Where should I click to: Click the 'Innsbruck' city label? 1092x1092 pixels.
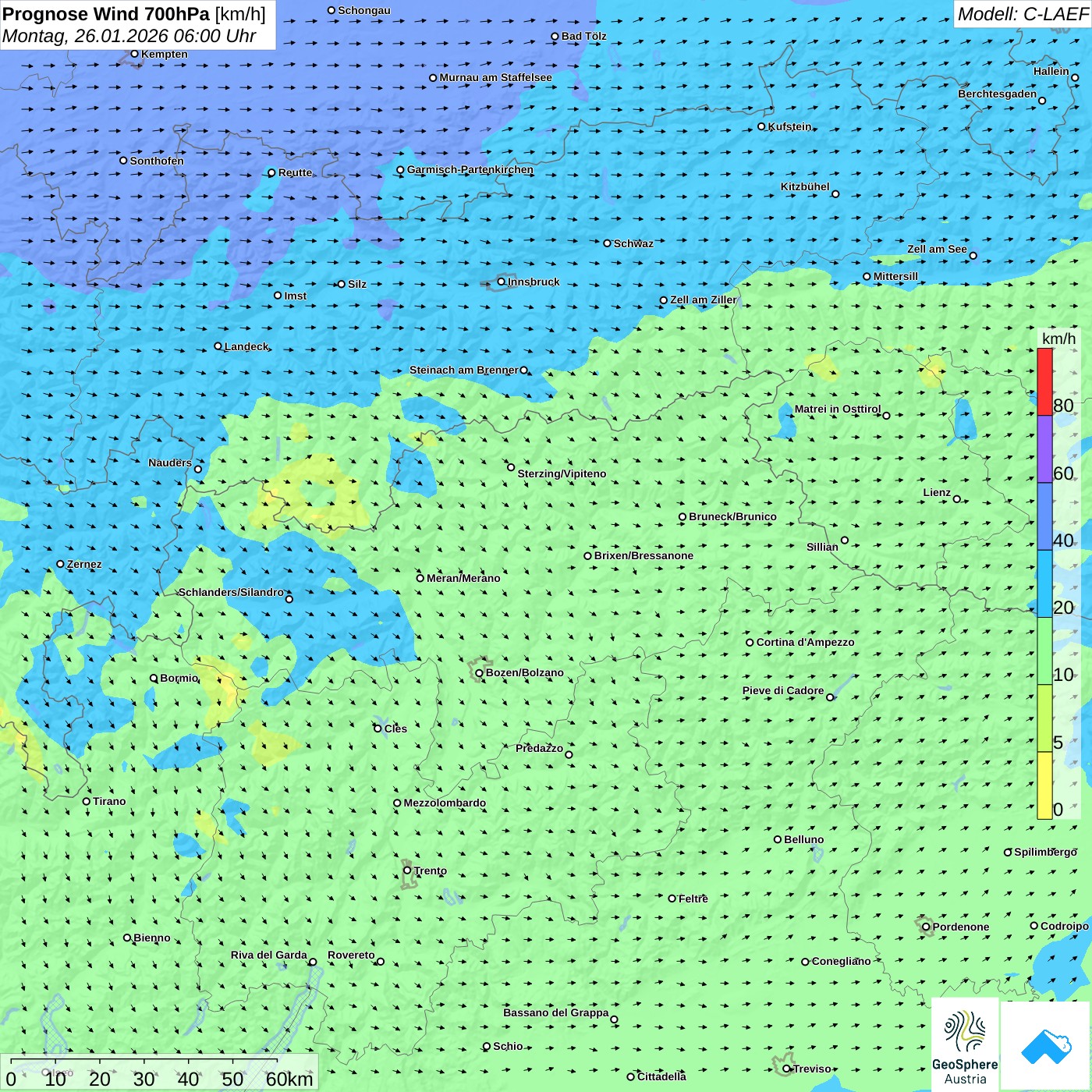pos(534,282)
